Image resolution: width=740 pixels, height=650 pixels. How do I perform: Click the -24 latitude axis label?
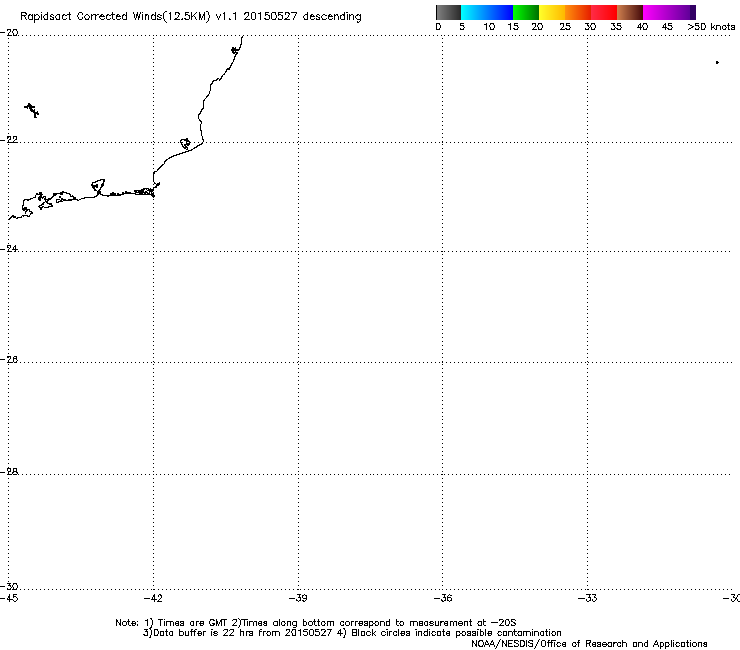click(x=9, y=248)
